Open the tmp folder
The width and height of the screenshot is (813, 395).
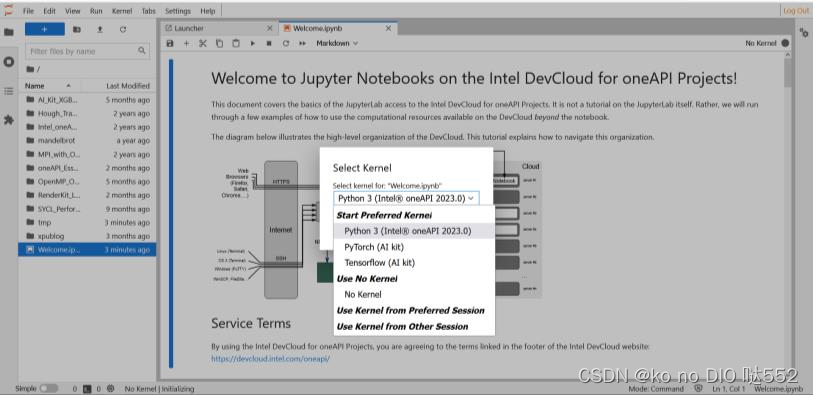click(x=87, y=222)
